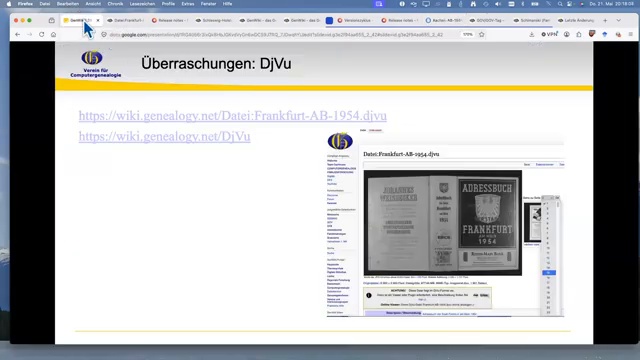640x360 pixels.
Task: Click the macOS Spotlight search icon
Action: [x=560, y=4]
